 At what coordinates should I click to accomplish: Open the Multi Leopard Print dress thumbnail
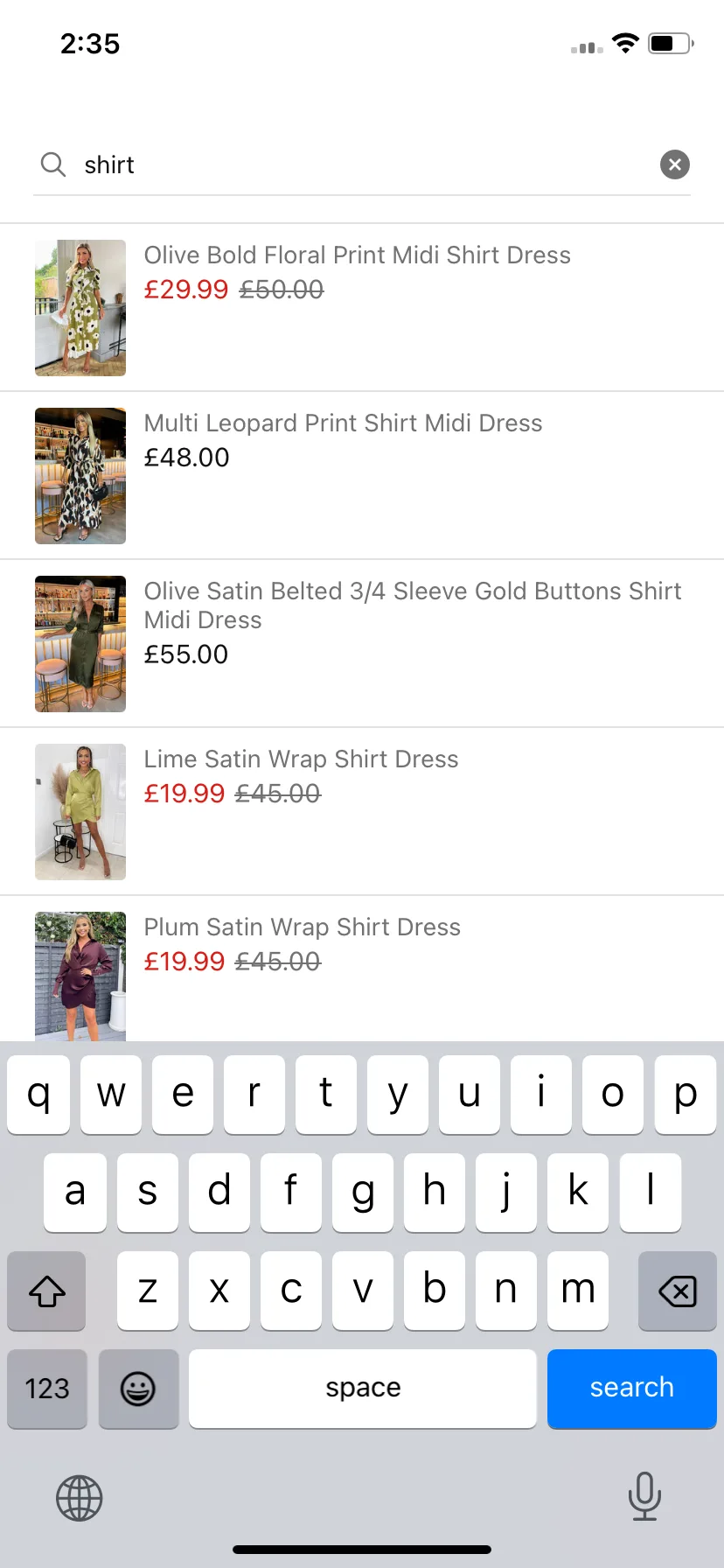coord(80,476)
